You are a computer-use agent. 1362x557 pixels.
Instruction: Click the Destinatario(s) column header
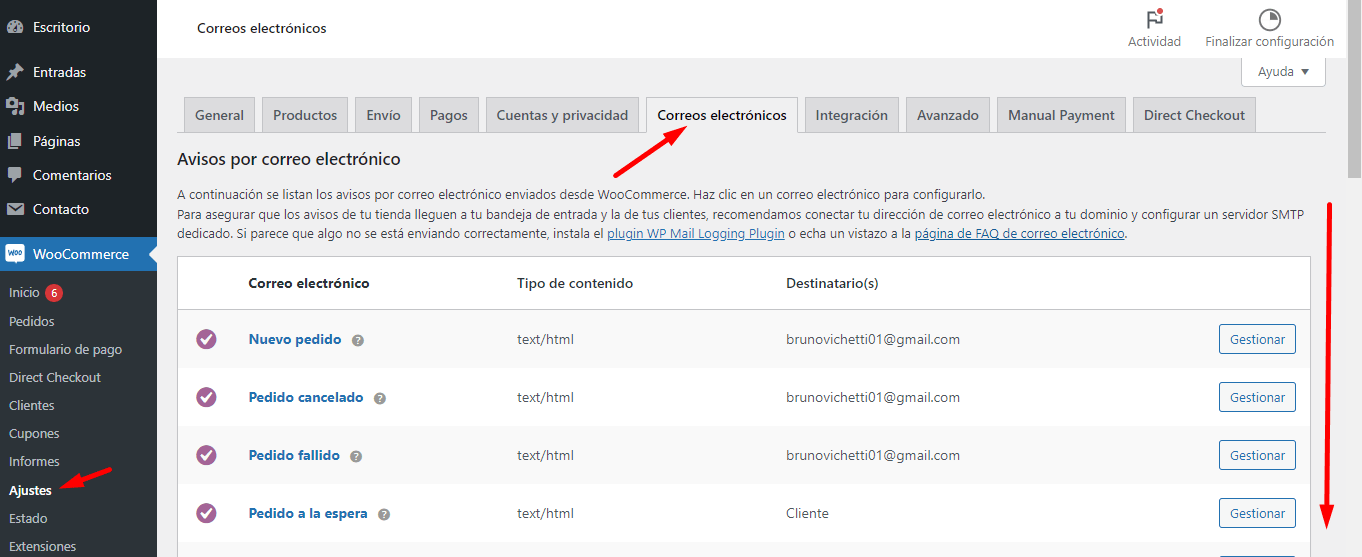[x=832, y=283]
